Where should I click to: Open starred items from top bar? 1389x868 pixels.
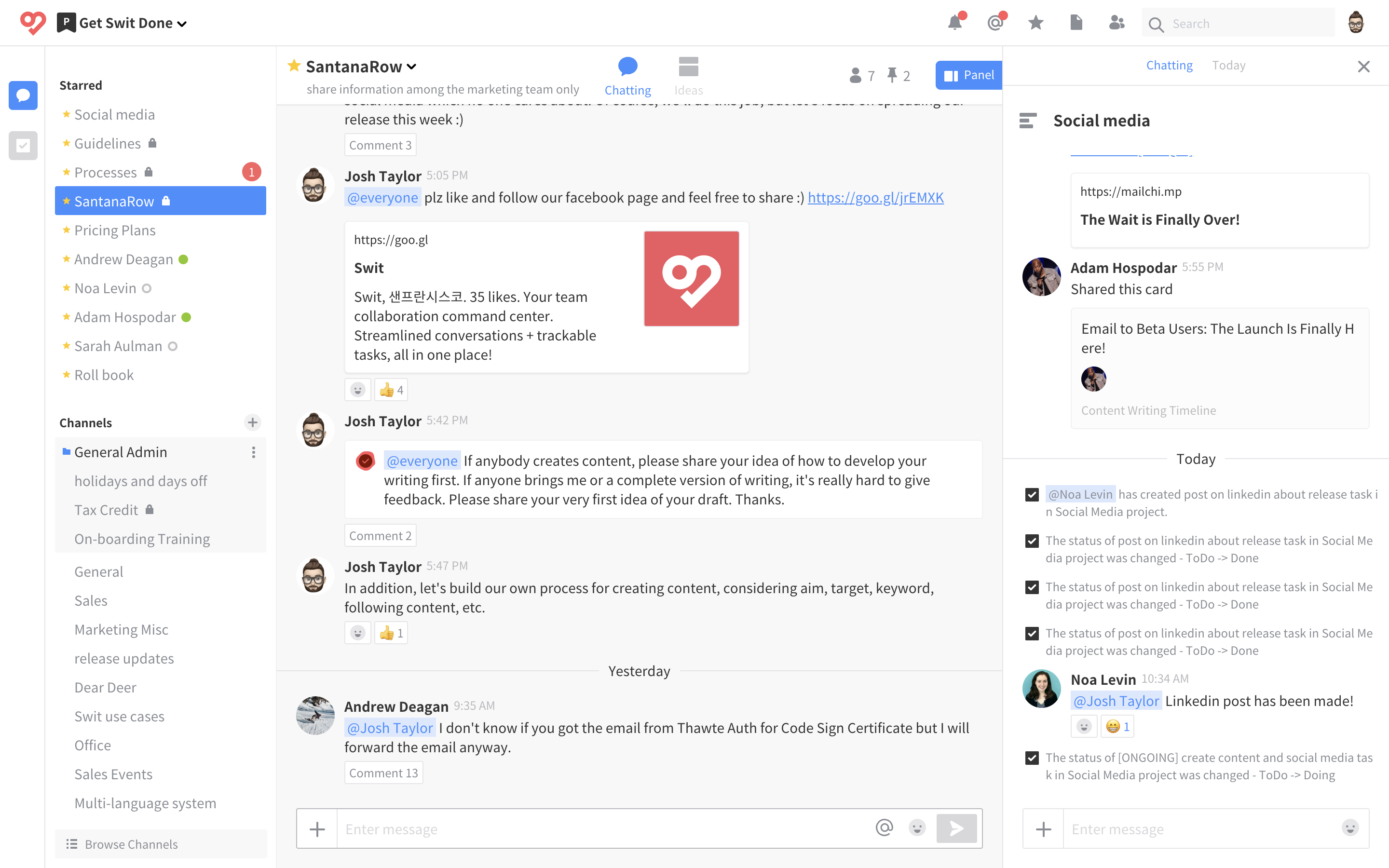(x=1035, y=24)
